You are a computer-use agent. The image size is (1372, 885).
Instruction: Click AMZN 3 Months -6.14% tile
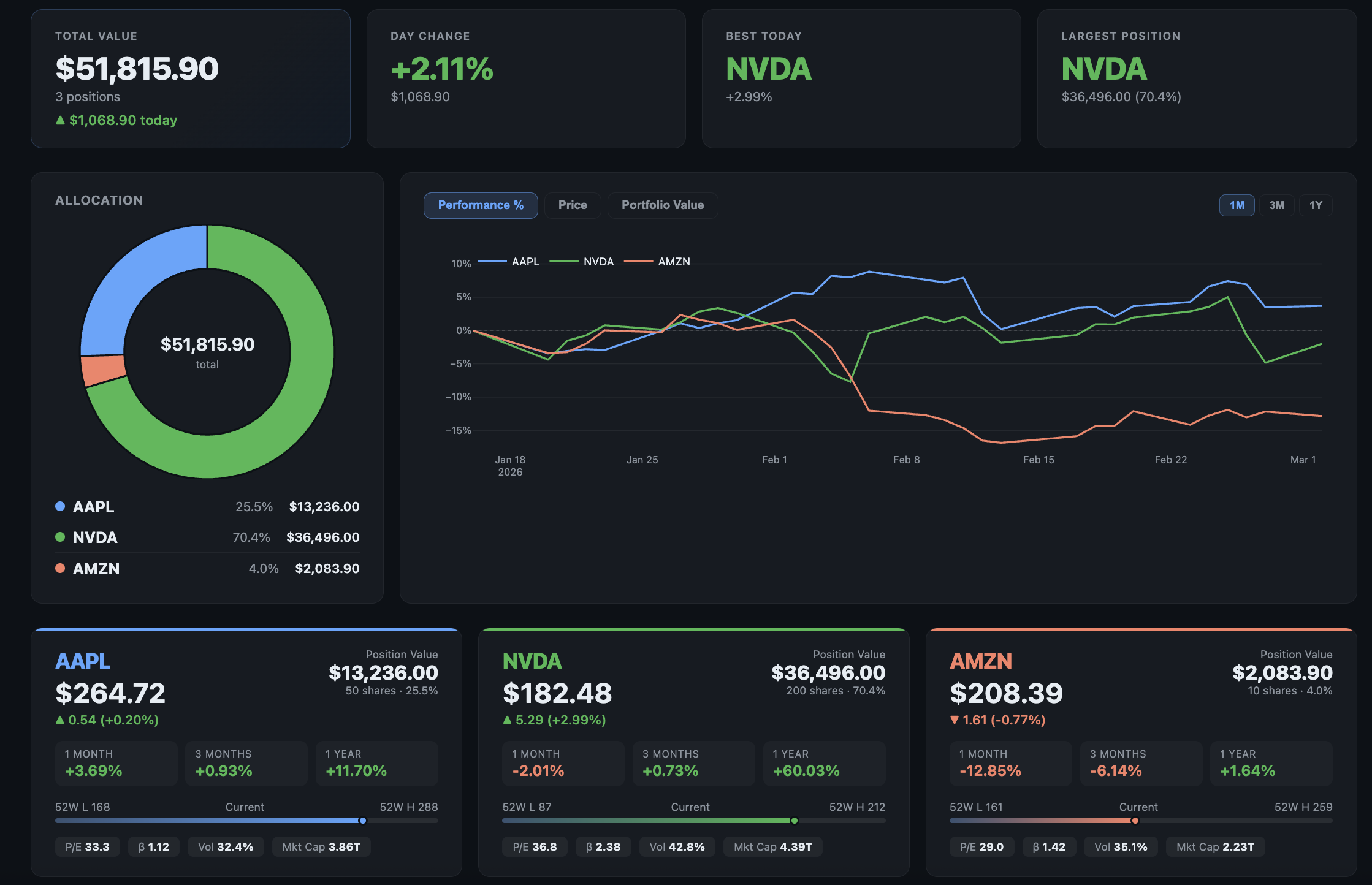[1141, 764]
